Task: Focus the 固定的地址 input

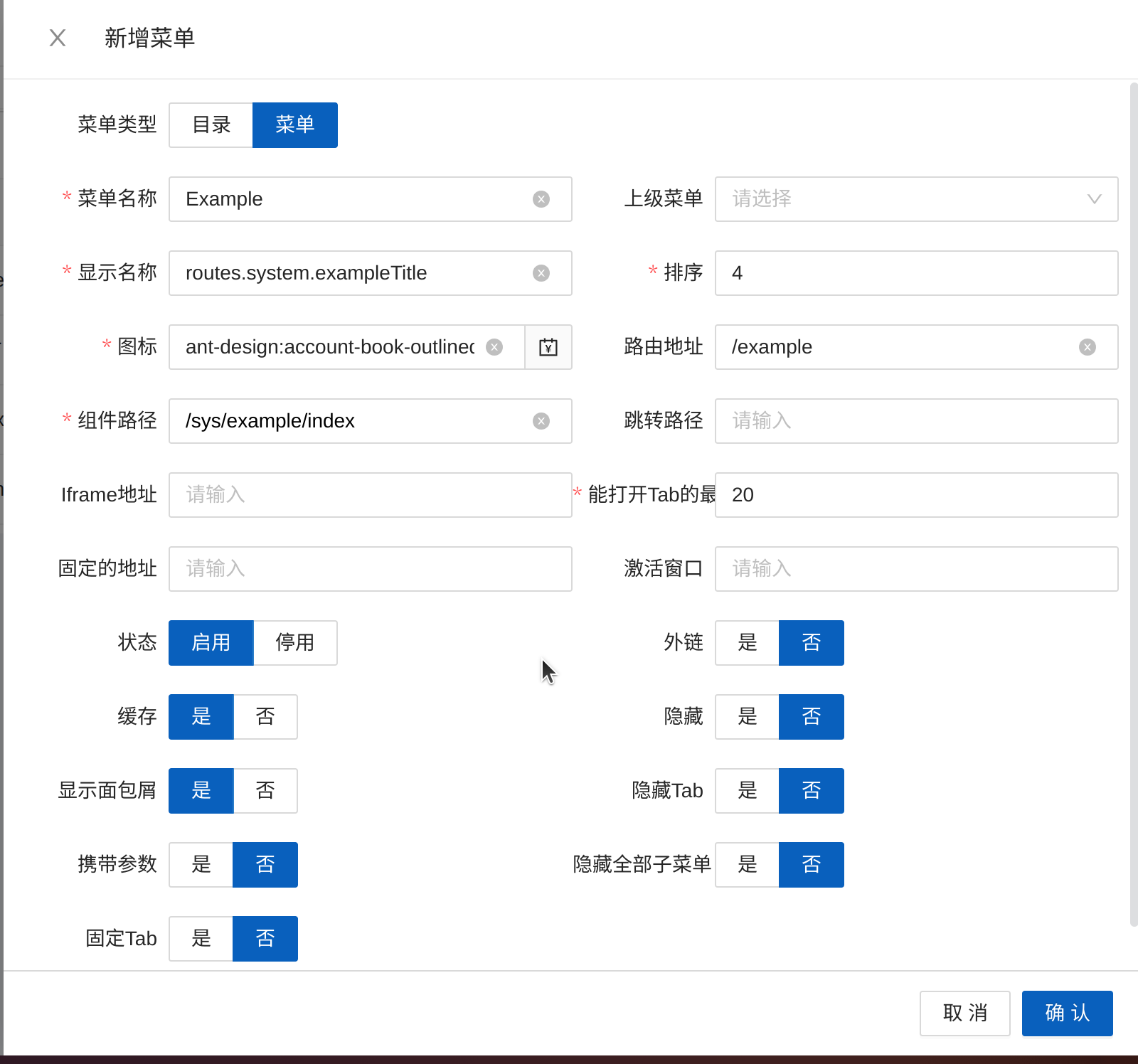Action: point(371,569)
